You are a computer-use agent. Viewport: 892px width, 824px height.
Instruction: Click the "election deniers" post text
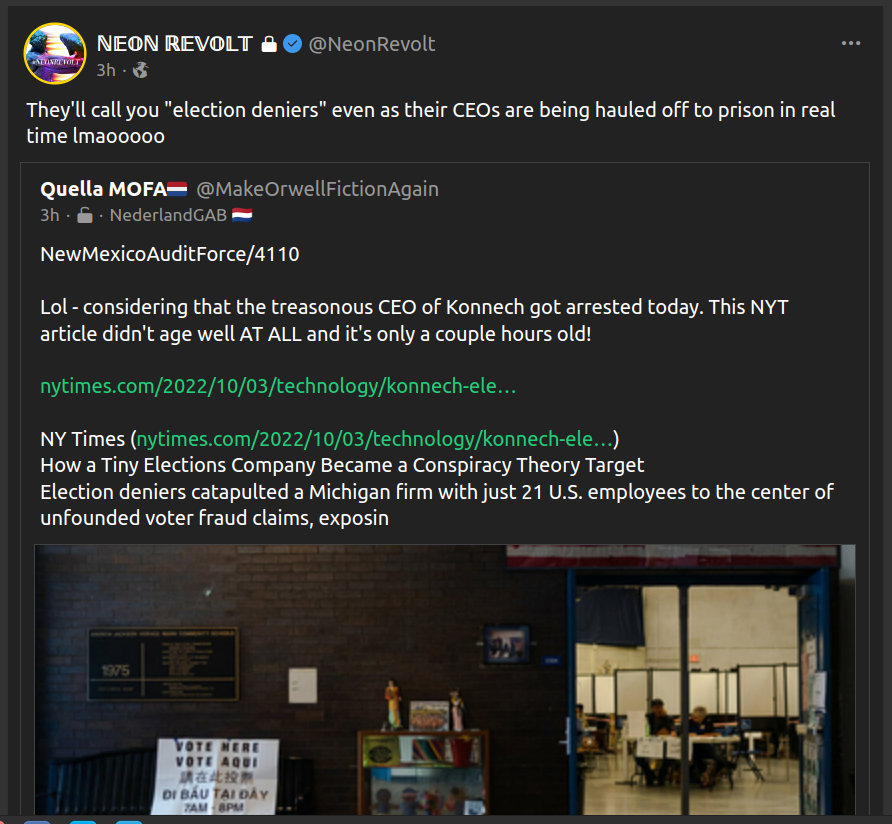click(431, 123)
